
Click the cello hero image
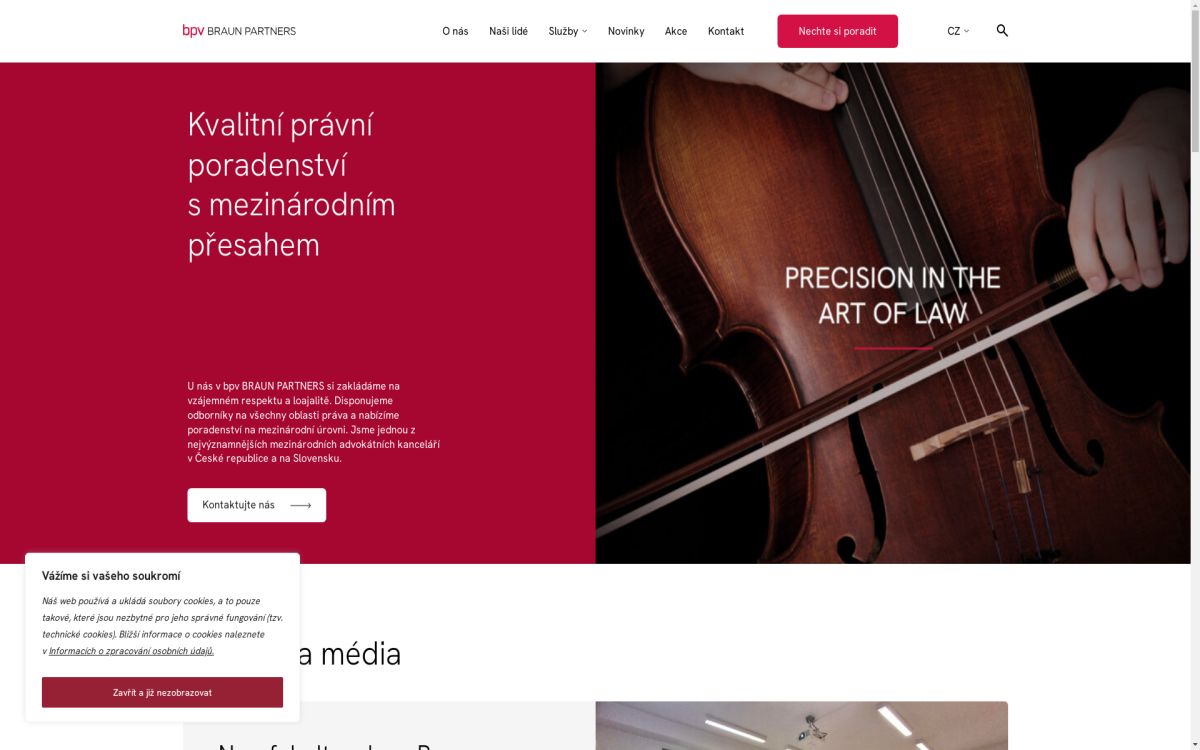click(893, 313)
